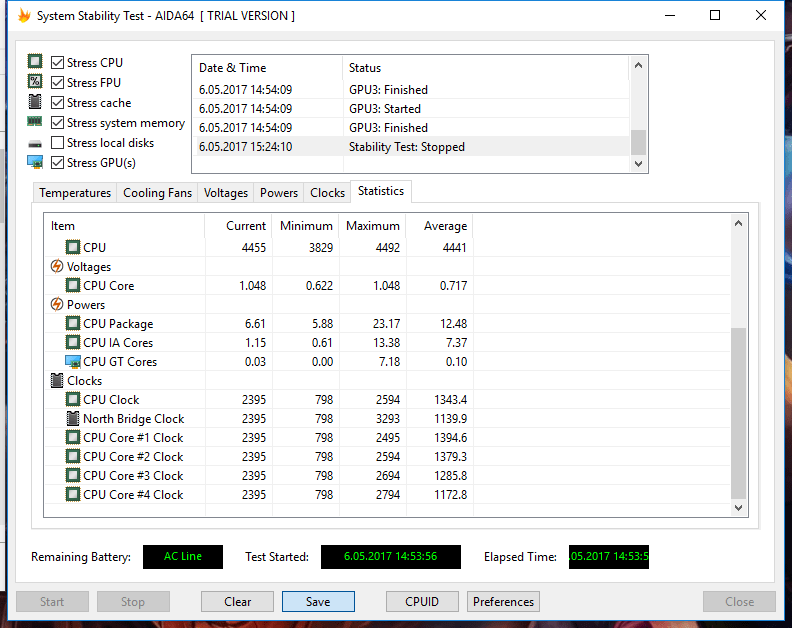Viewport: 792px width, 628px height.
Task: Click the CPU Core #2 Clock icon
Action: coord(73,456)
